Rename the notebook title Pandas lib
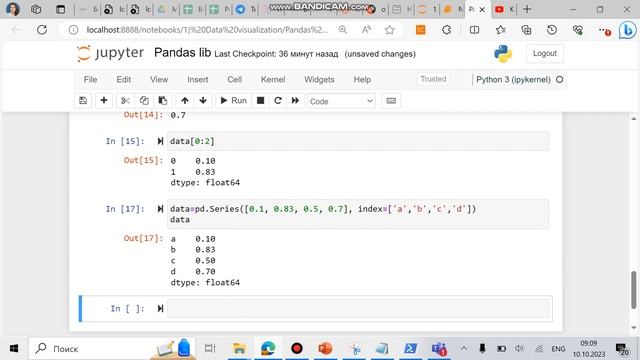 182,53
